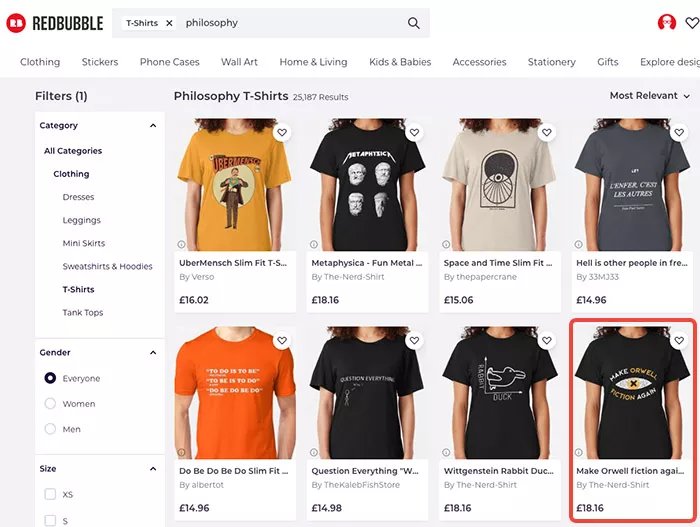Choose the T-Shirts category link
This screenshot has height=527, width=700.
click(x=79, y=289)
